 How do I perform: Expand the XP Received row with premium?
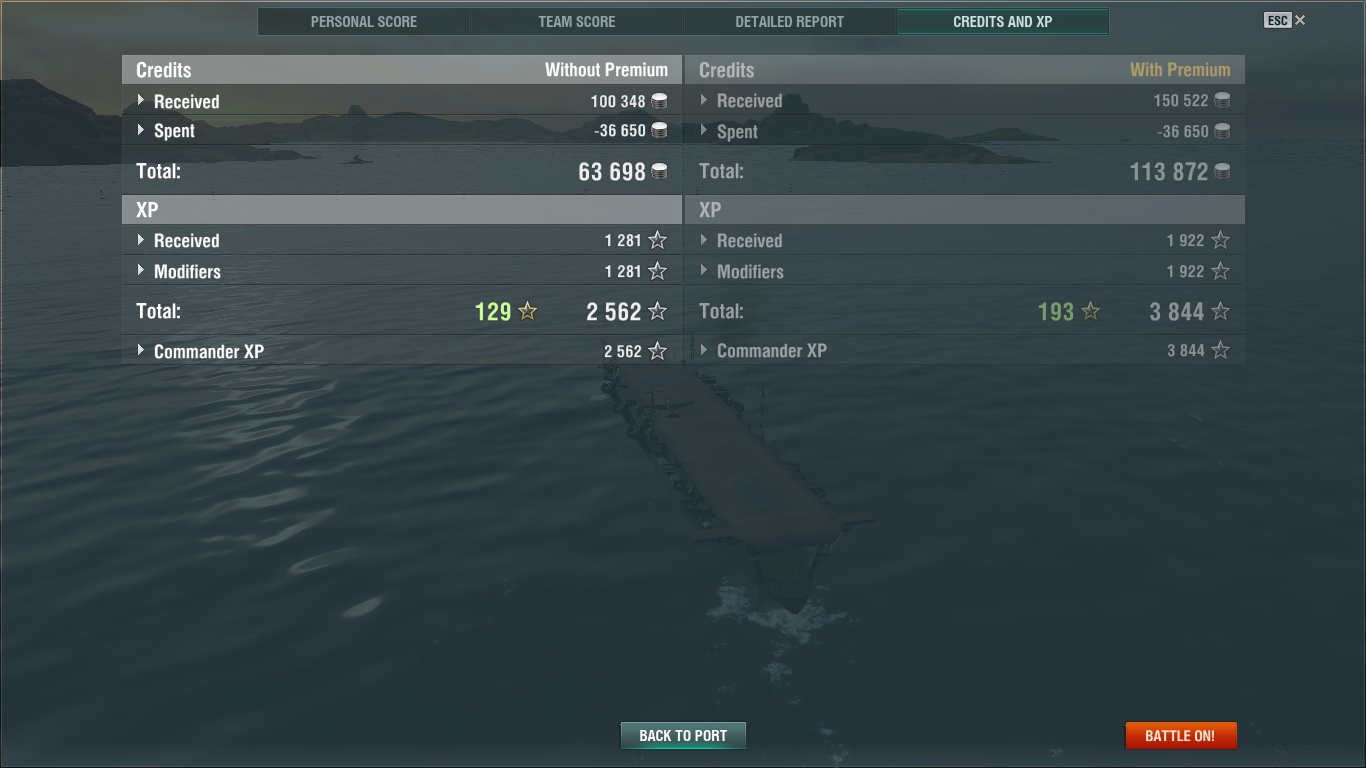point(965,241)
